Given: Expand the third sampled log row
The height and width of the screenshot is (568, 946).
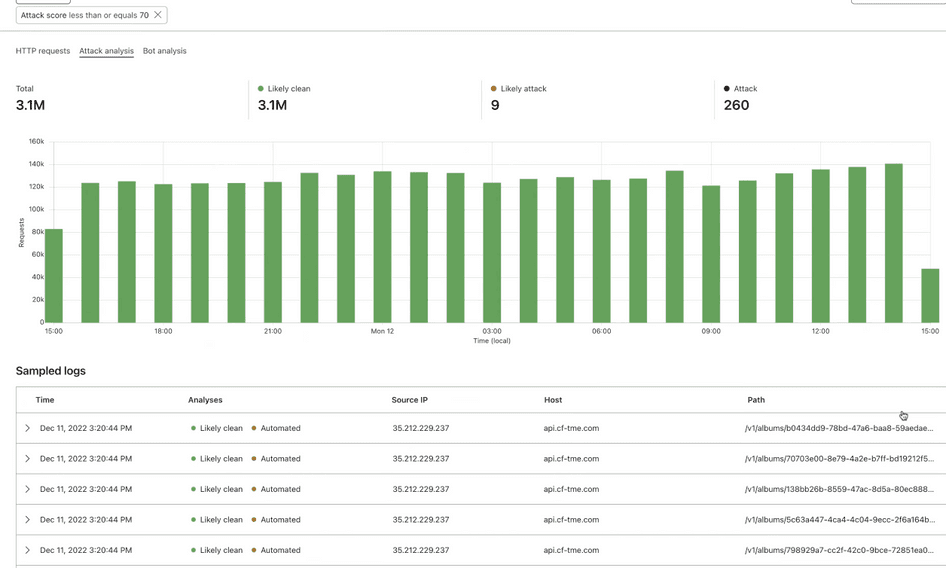Looking at the screenshot, I should 27,489.
